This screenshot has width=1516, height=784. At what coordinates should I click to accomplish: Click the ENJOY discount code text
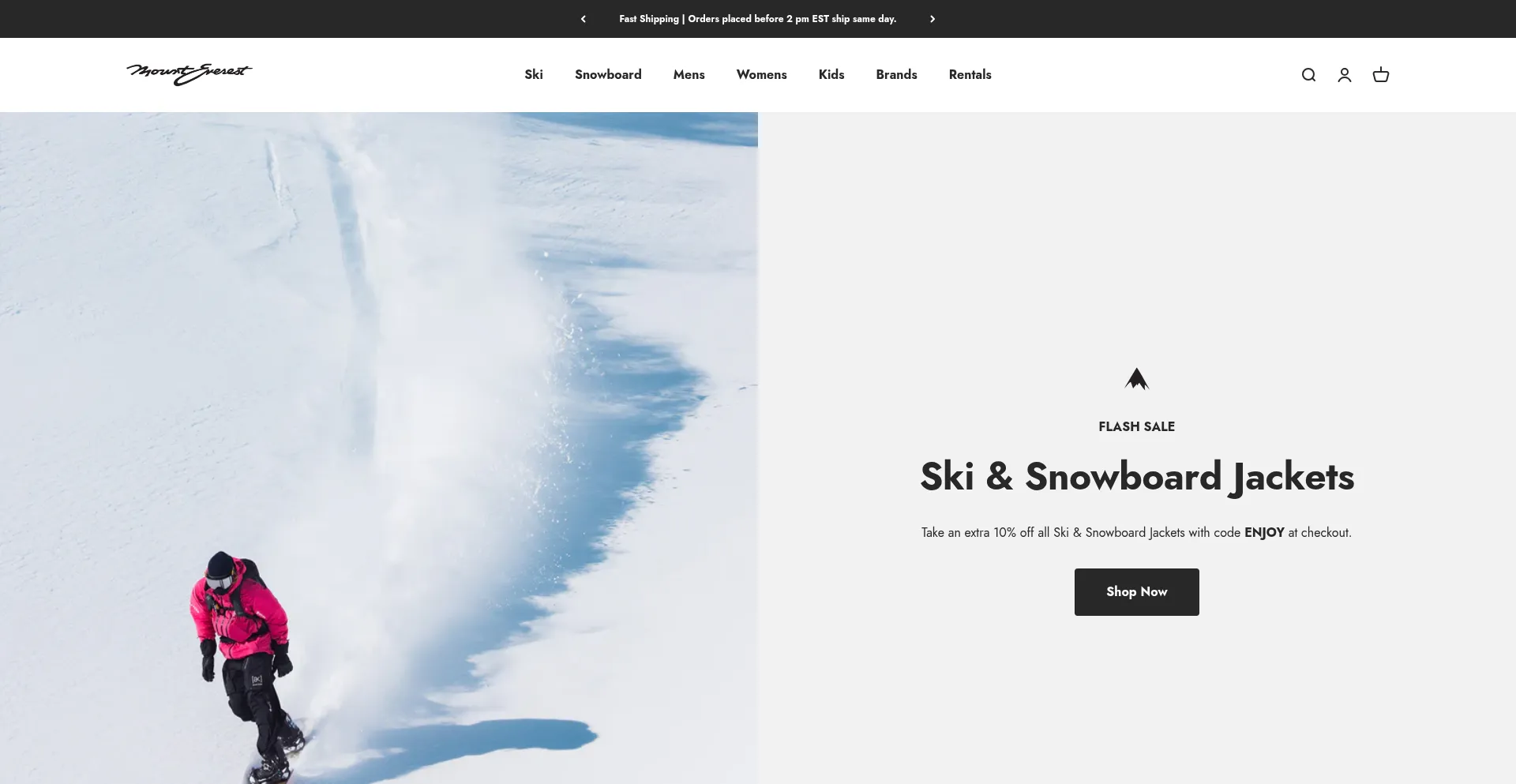(x=1264, y=533)
